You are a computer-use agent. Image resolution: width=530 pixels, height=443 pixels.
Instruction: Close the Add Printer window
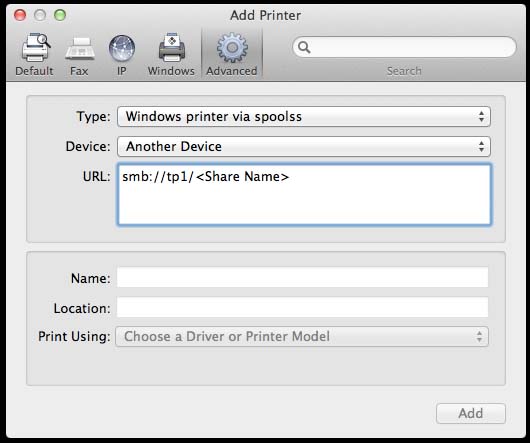tap(20, 15)
